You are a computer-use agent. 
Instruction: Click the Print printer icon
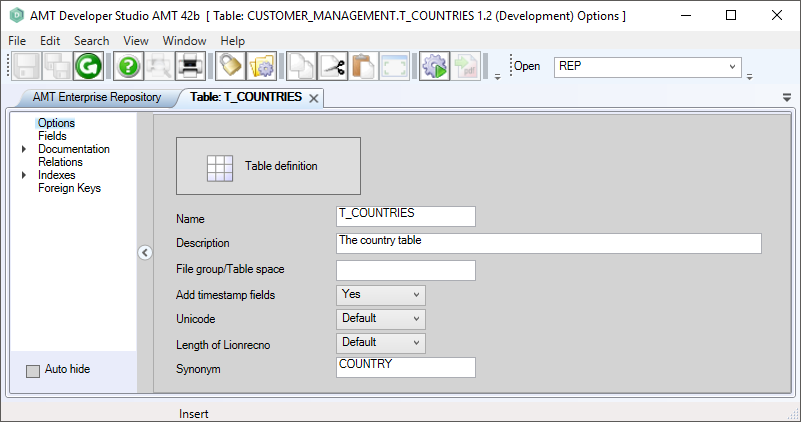[190, 66]
